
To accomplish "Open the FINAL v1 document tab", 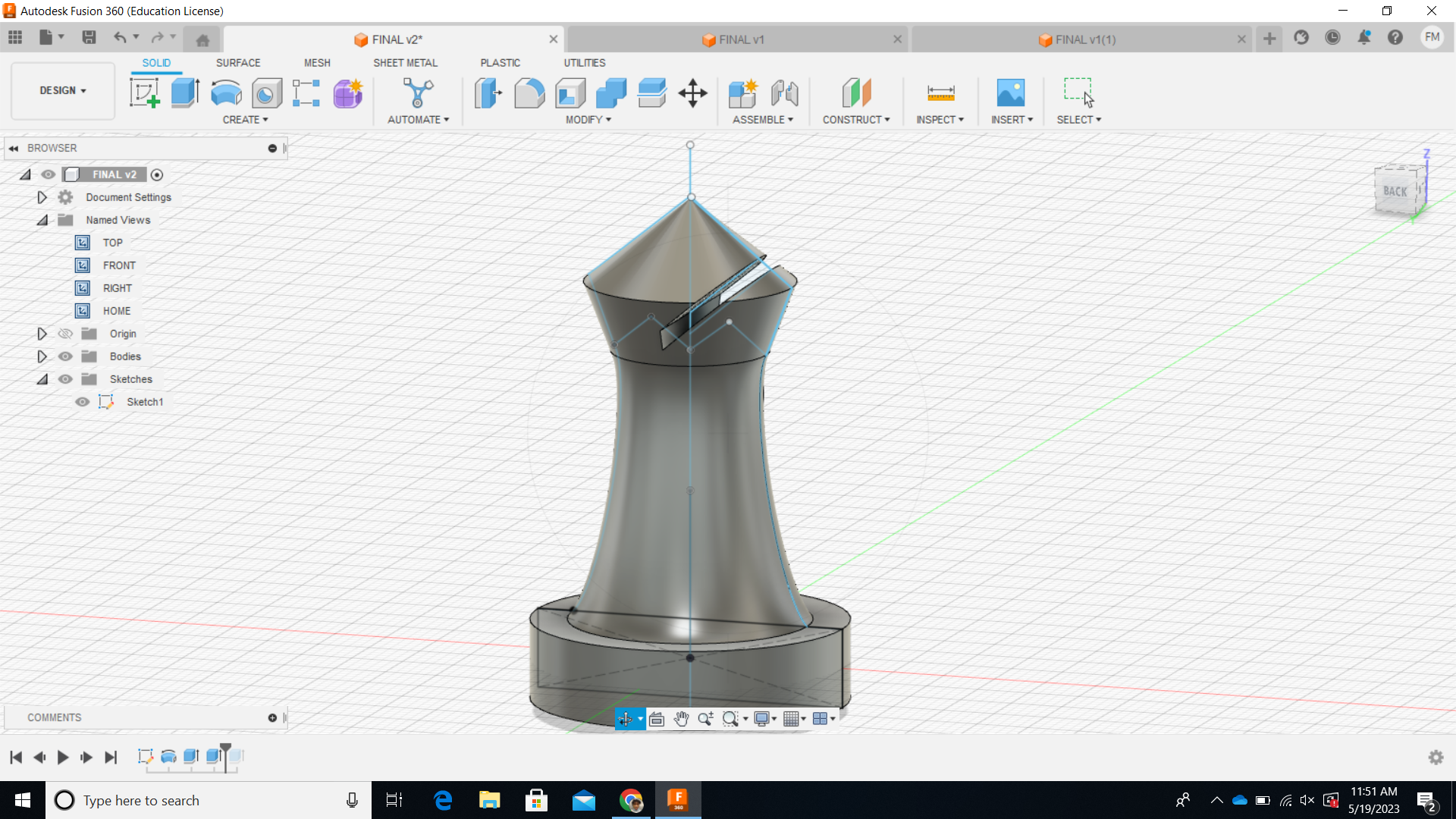I will click(x=742, y=39).
